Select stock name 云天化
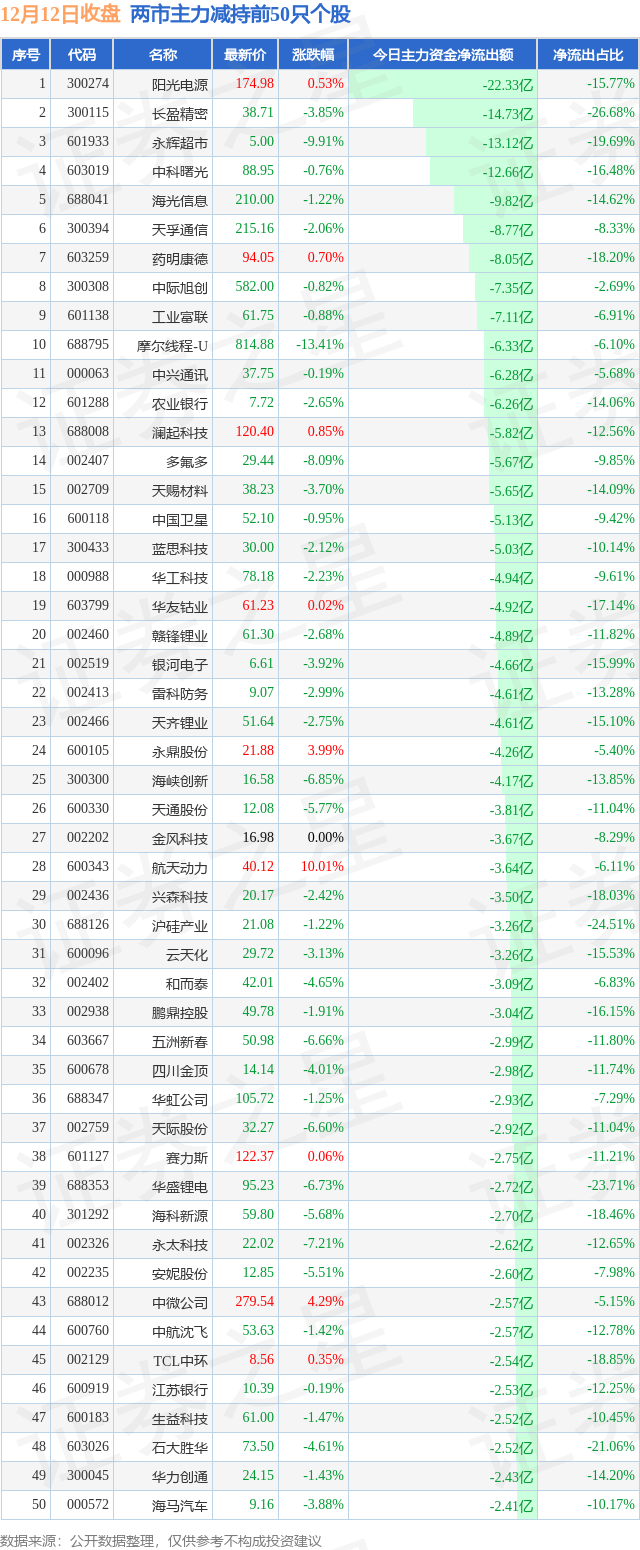640x1550 pixels. coord(187,954)
